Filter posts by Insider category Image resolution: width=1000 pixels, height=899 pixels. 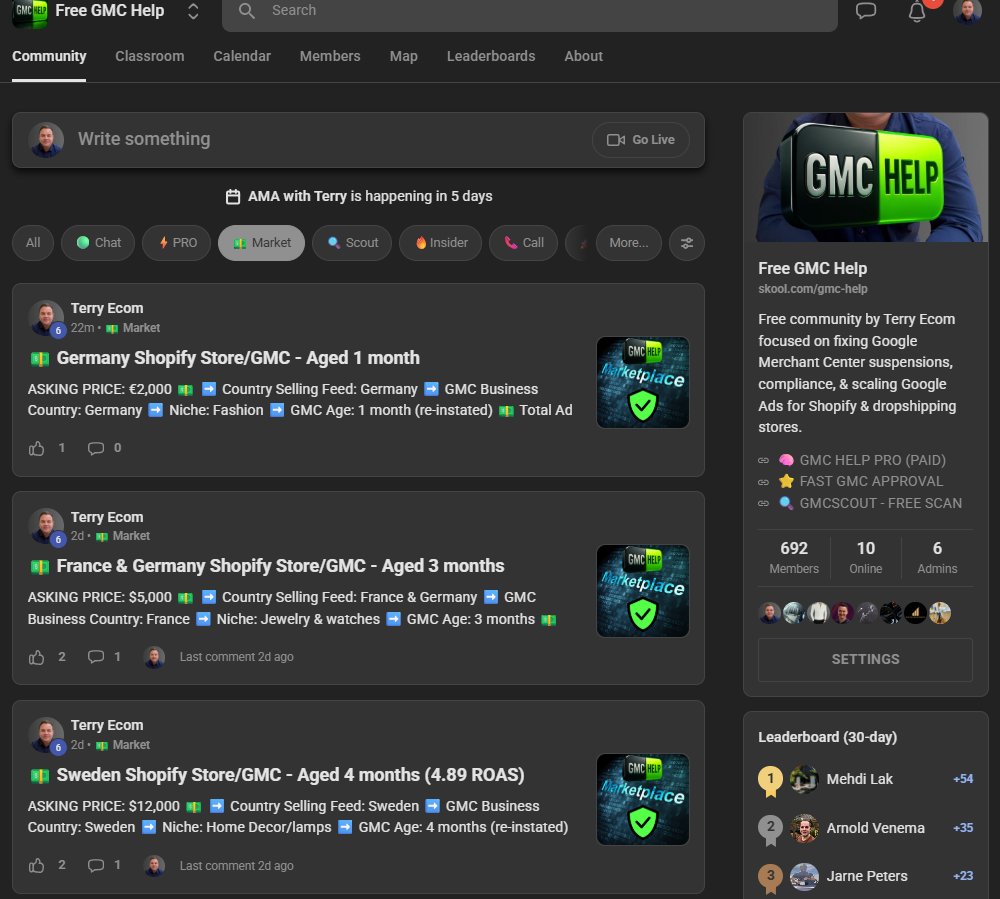point(441,243)
